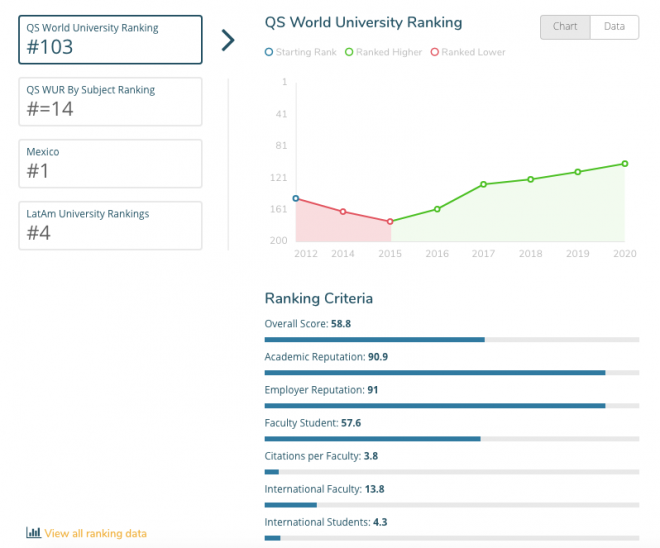Image resolution: width=660 pixels, height=548 pixels.
Task: Click the Employer Reputation progress bar
Action: click(452, 406)
